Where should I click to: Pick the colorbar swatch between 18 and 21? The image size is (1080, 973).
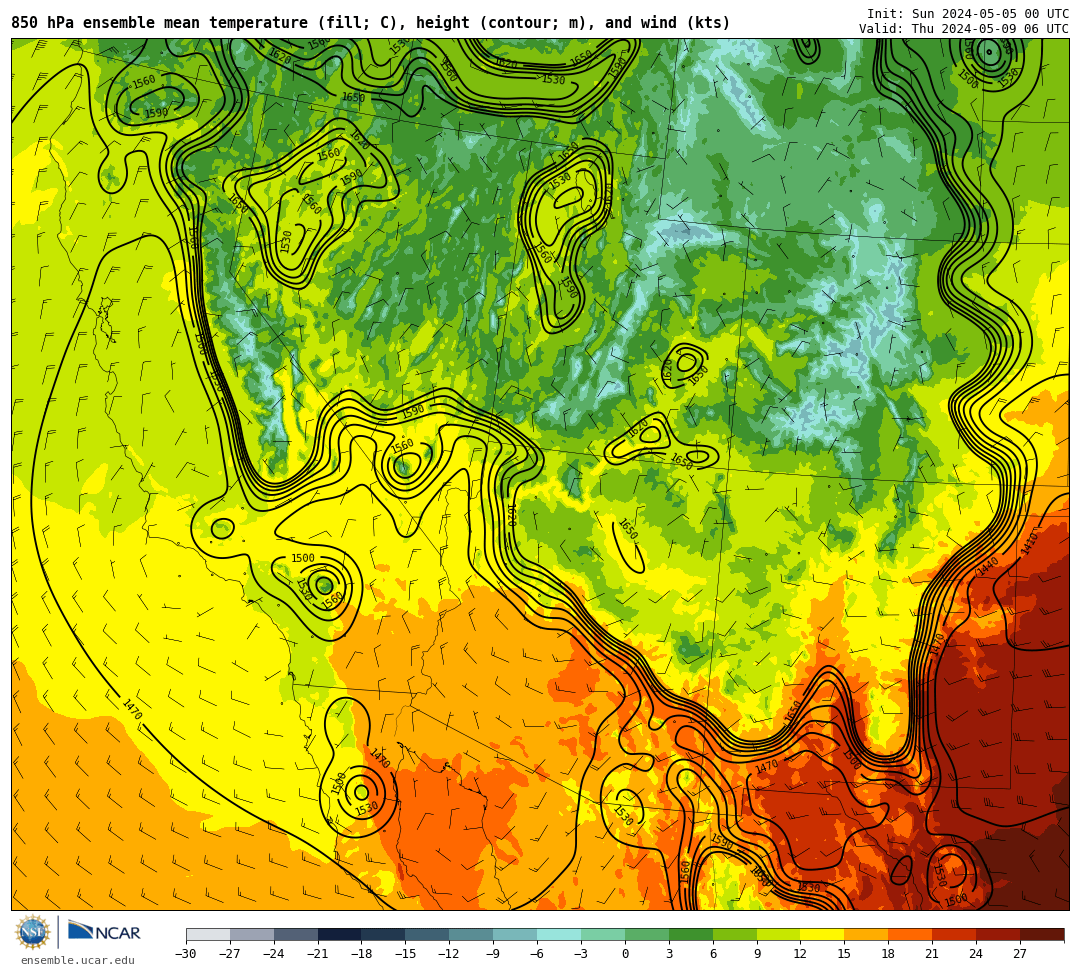pos(911,934)
